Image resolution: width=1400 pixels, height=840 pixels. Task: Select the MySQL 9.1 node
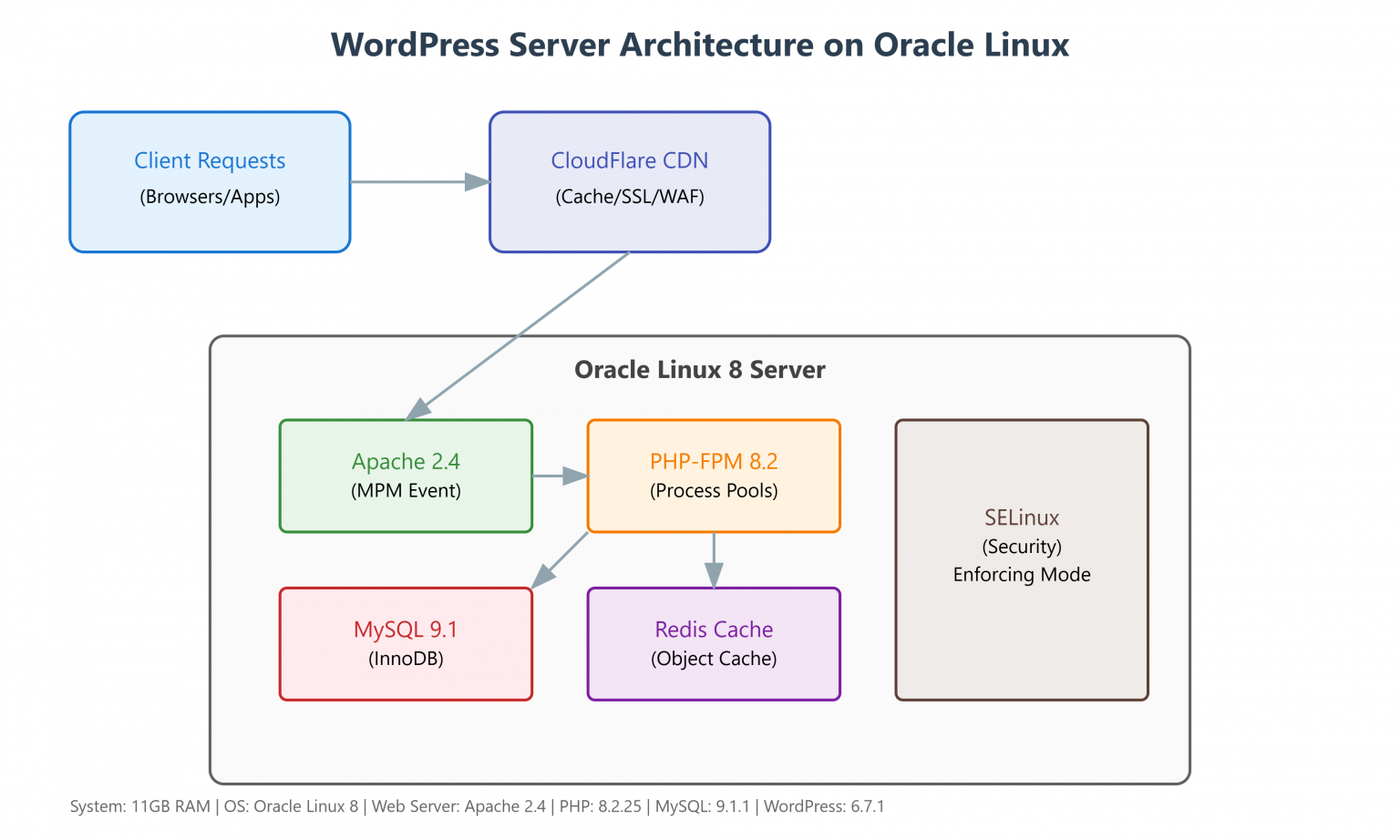405,642
